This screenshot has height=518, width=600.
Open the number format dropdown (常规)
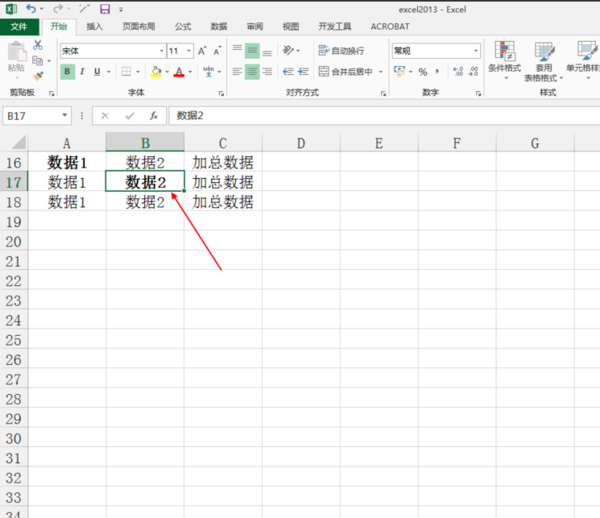click(476, 50)
